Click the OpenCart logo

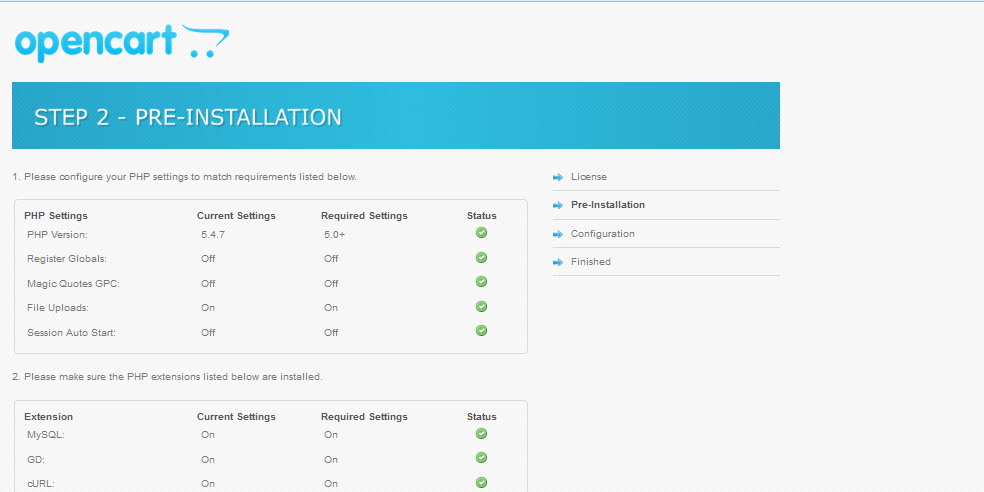point(122,43)
